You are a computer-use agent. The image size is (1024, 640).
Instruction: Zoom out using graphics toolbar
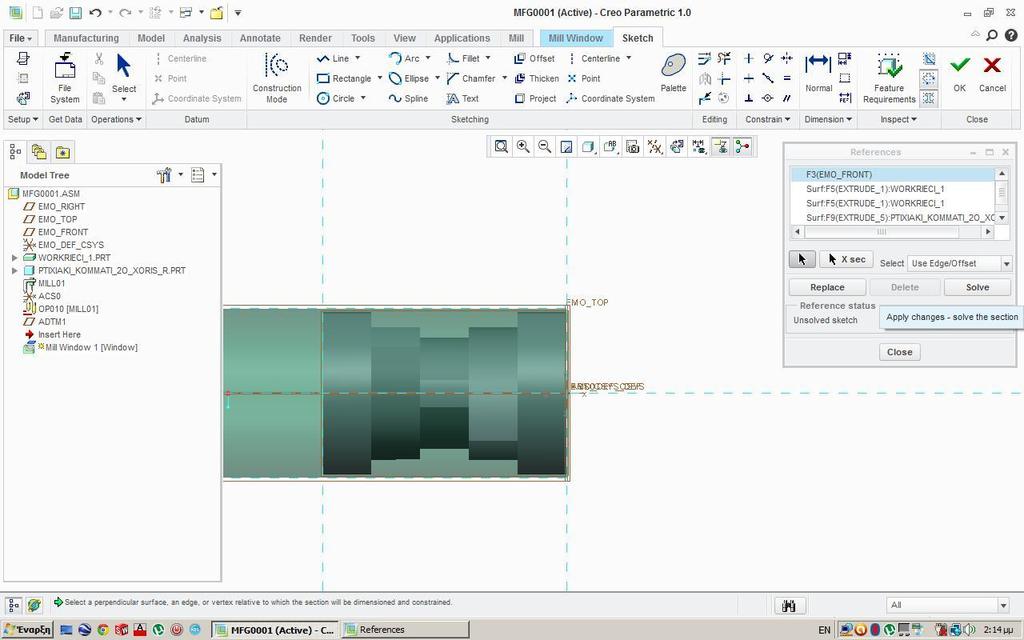(x=545, y=146)
